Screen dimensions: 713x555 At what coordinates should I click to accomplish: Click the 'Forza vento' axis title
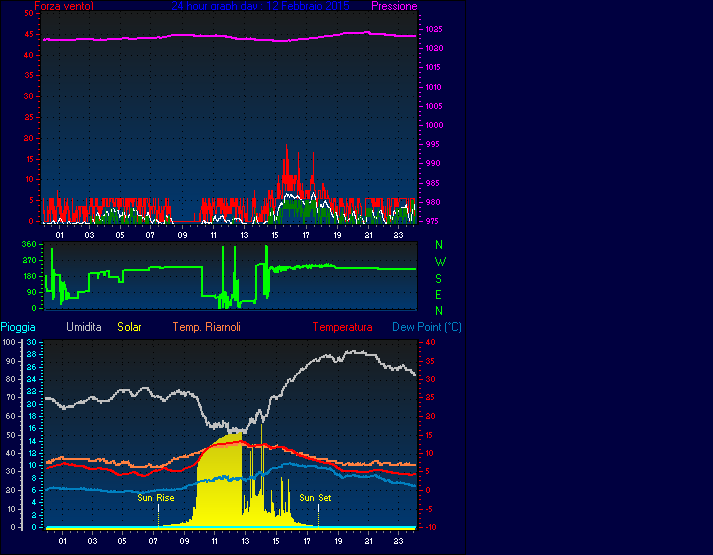[64, 6]
